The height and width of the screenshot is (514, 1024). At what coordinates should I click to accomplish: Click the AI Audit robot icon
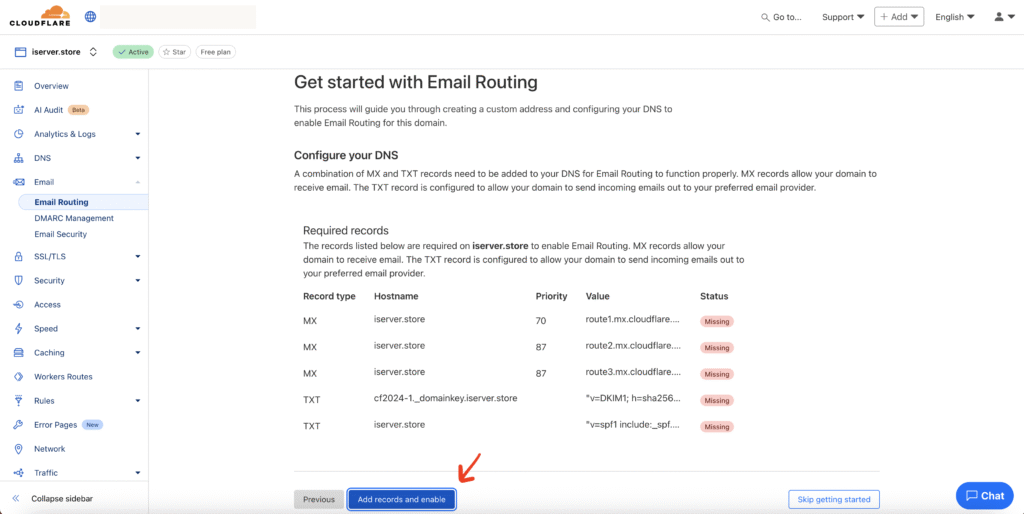[19, 110]
